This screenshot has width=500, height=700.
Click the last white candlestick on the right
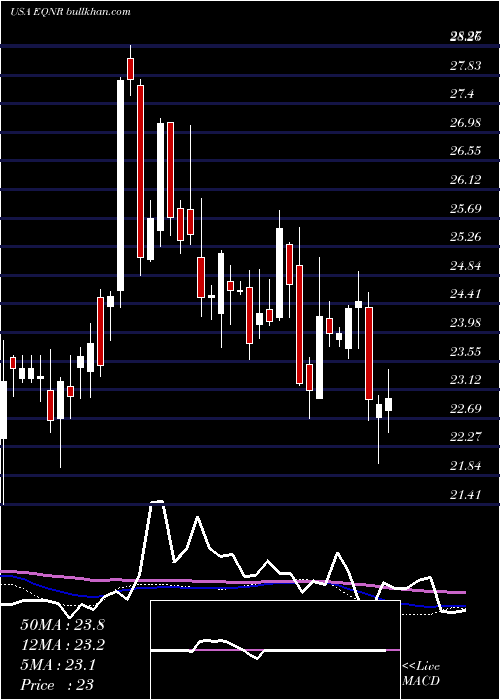click(388, 404)
